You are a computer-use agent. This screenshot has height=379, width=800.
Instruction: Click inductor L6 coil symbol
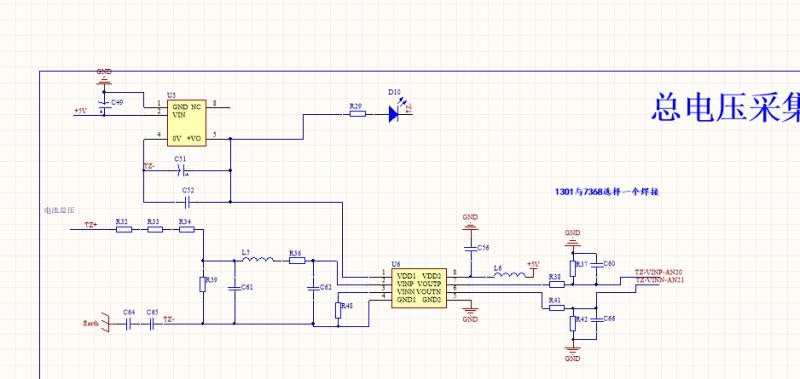(509, 276)
